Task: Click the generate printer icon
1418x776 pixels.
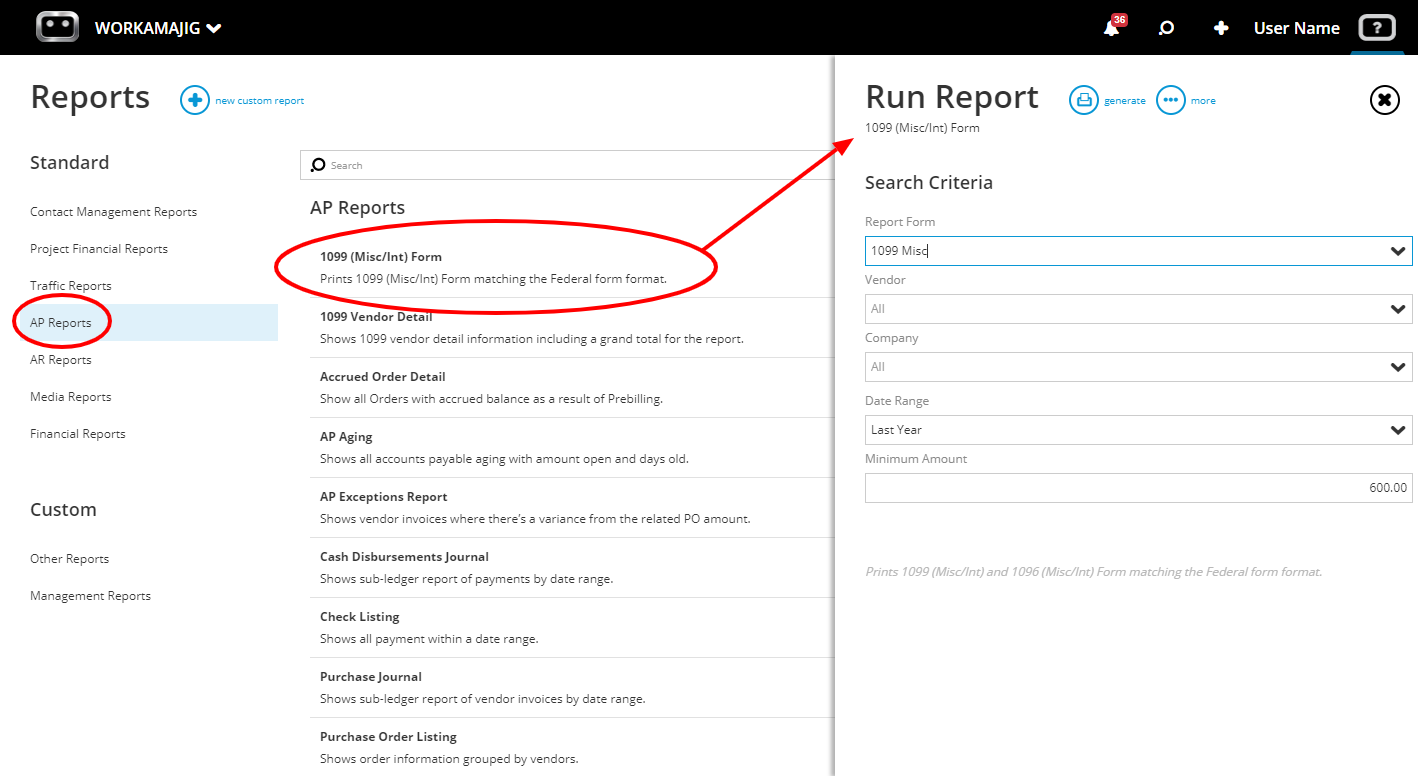Action: pyautogui.click(x=1083, y=100)
